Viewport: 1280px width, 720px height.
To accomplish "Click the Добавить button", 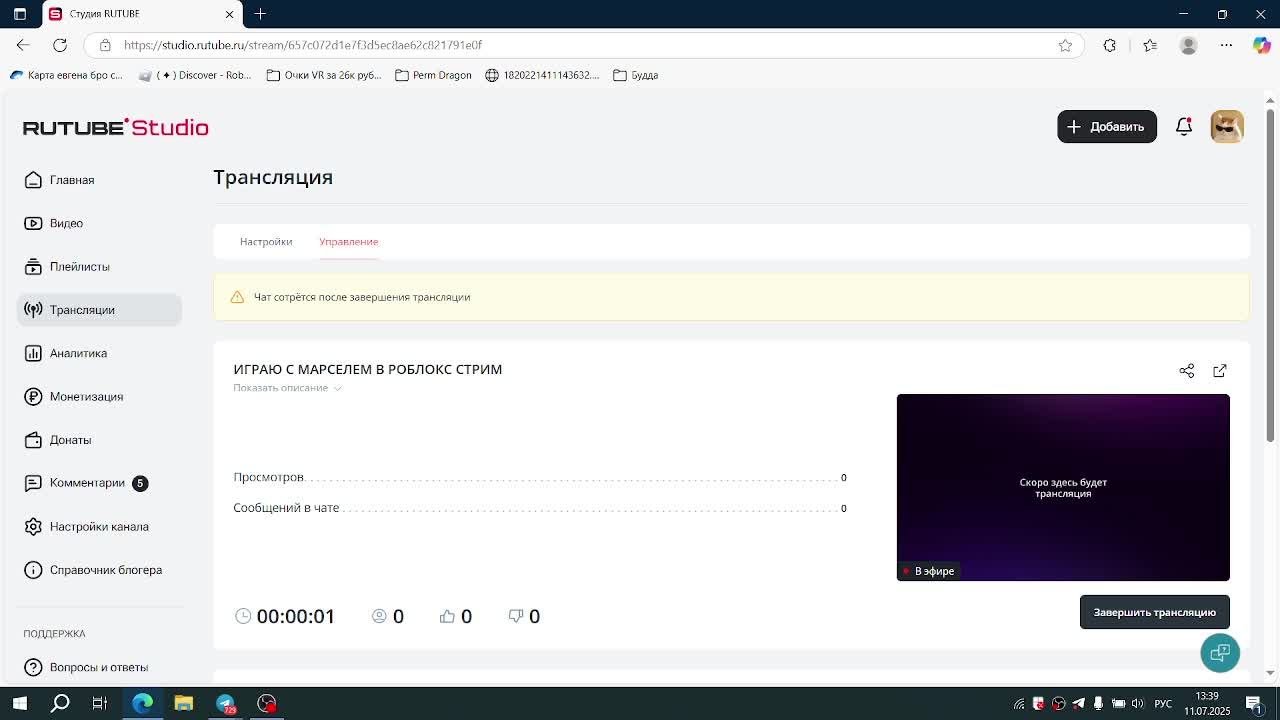I will tap(1107, 127).
